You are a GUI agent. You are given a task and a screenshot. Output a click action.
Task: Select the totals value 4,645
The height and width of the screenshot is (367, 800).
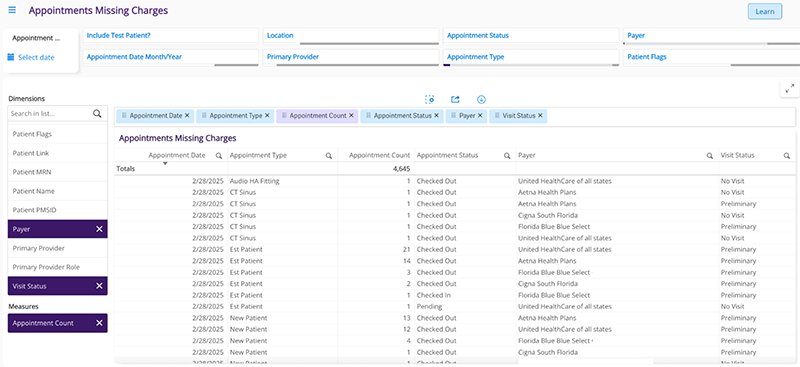402,168
